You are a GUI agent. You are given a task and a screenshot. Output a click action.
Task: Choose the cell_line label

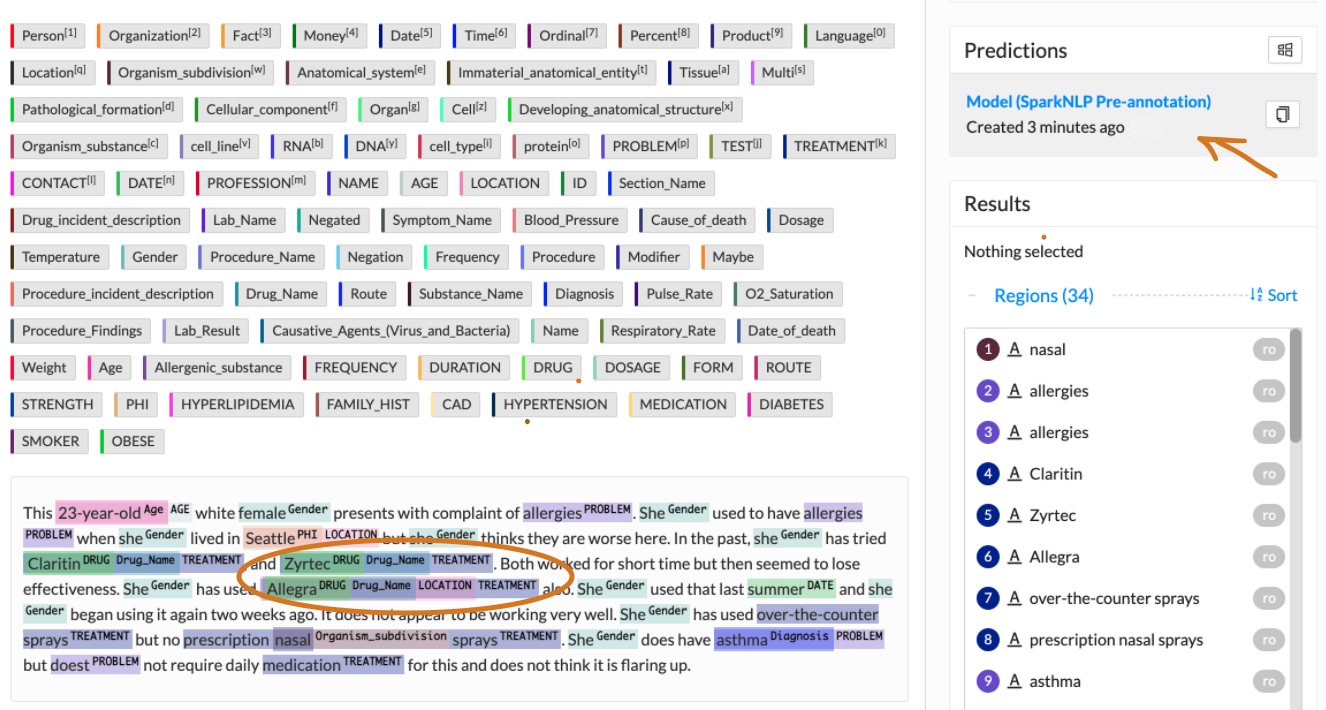click(x=220, y=146)
